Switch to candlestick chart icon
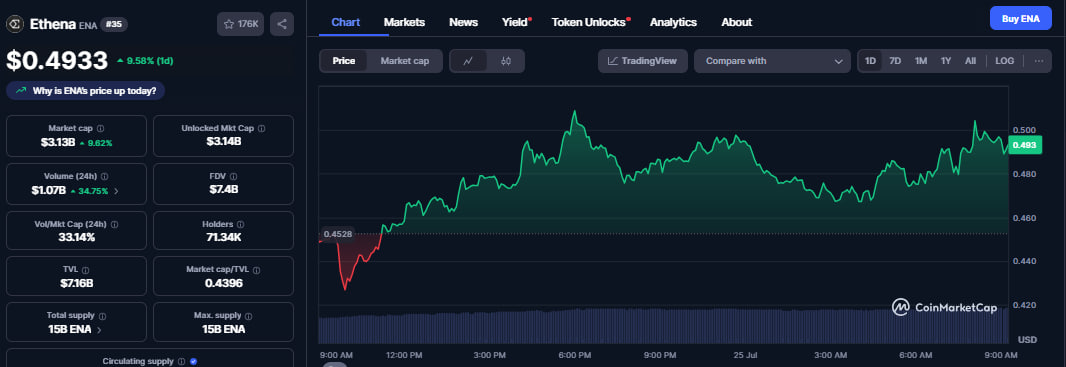The image size is (1066, 367). (506, 60)
